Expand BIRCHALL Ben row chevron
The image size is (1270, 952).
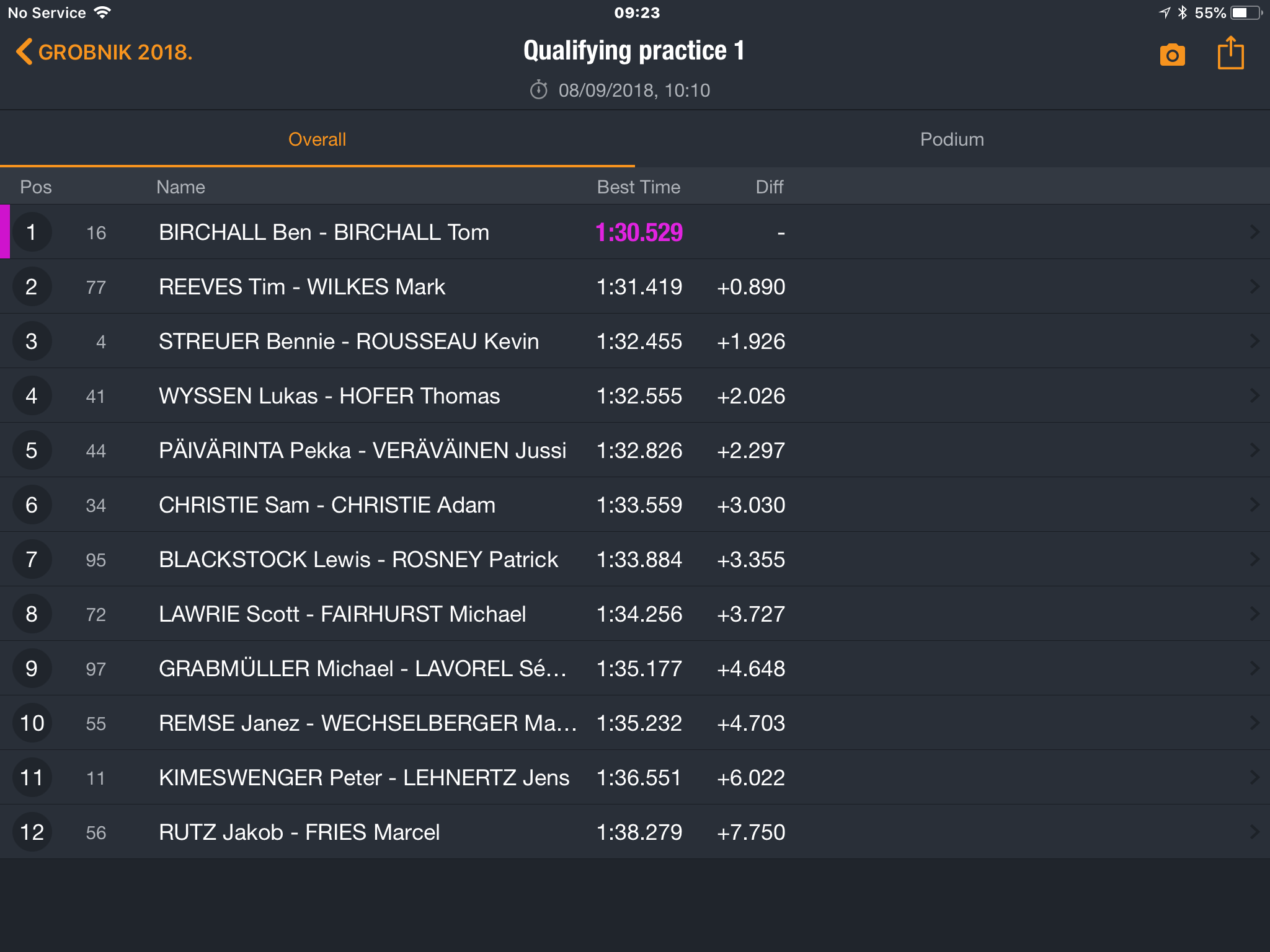click(x=1254, y=232)
